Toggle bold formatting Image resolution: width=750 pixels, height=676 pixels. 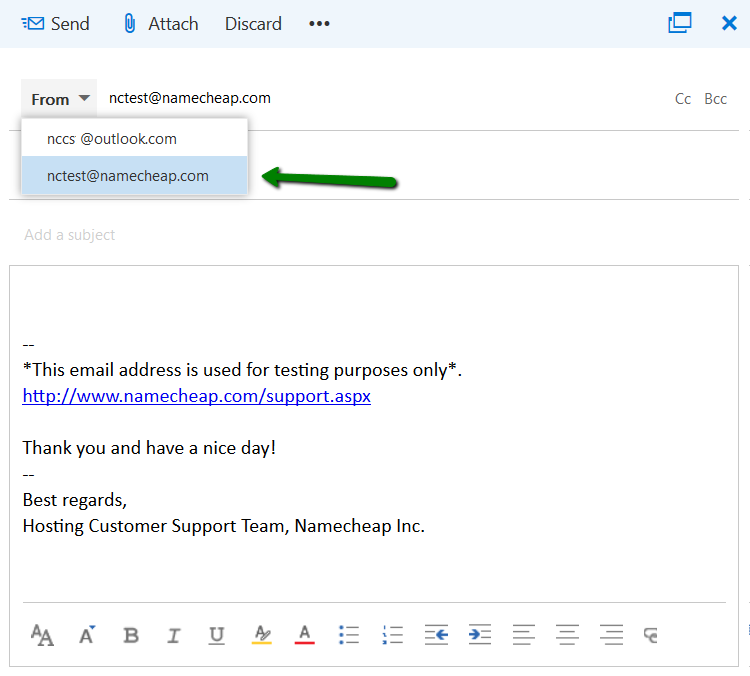(131, 635)
